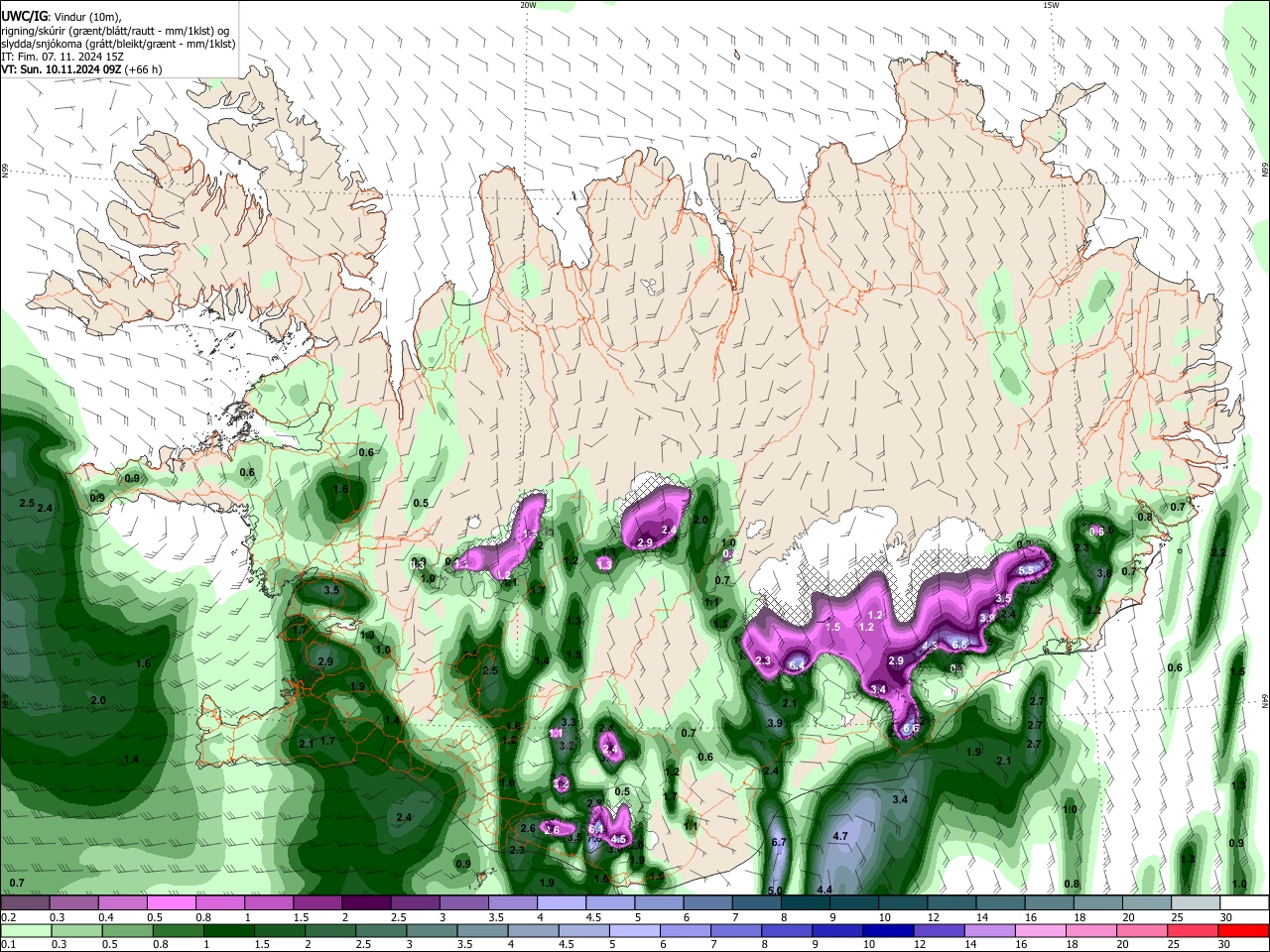Click the light violet 14 mm rain swatch

point(990,931)
